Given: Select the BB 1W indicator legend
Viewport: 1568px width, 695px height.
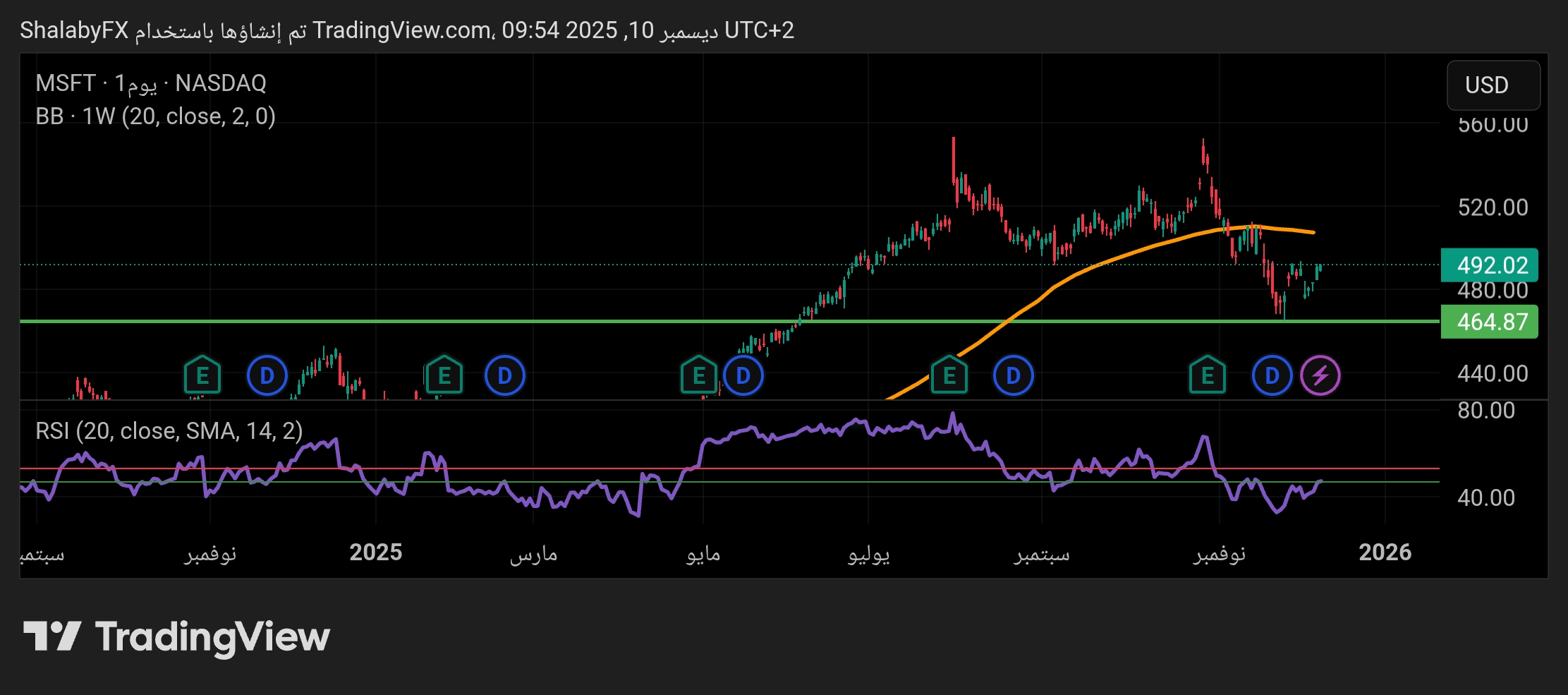Looking at the screenshot, I should [155, 116].
